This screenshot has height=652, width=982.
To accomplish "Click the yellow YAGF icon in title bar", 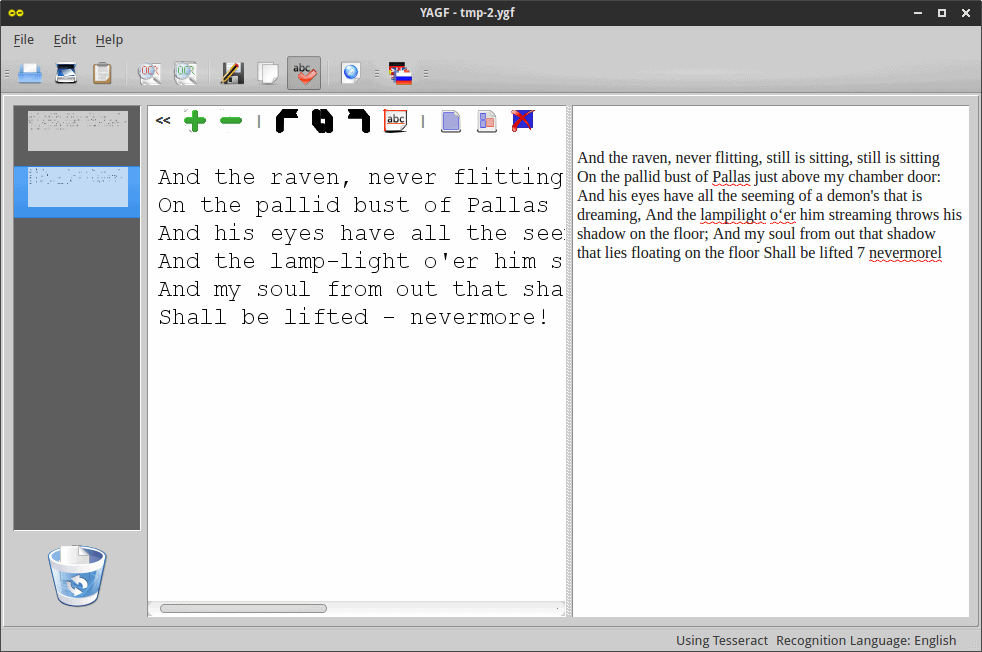I will [x=16, y=13].
